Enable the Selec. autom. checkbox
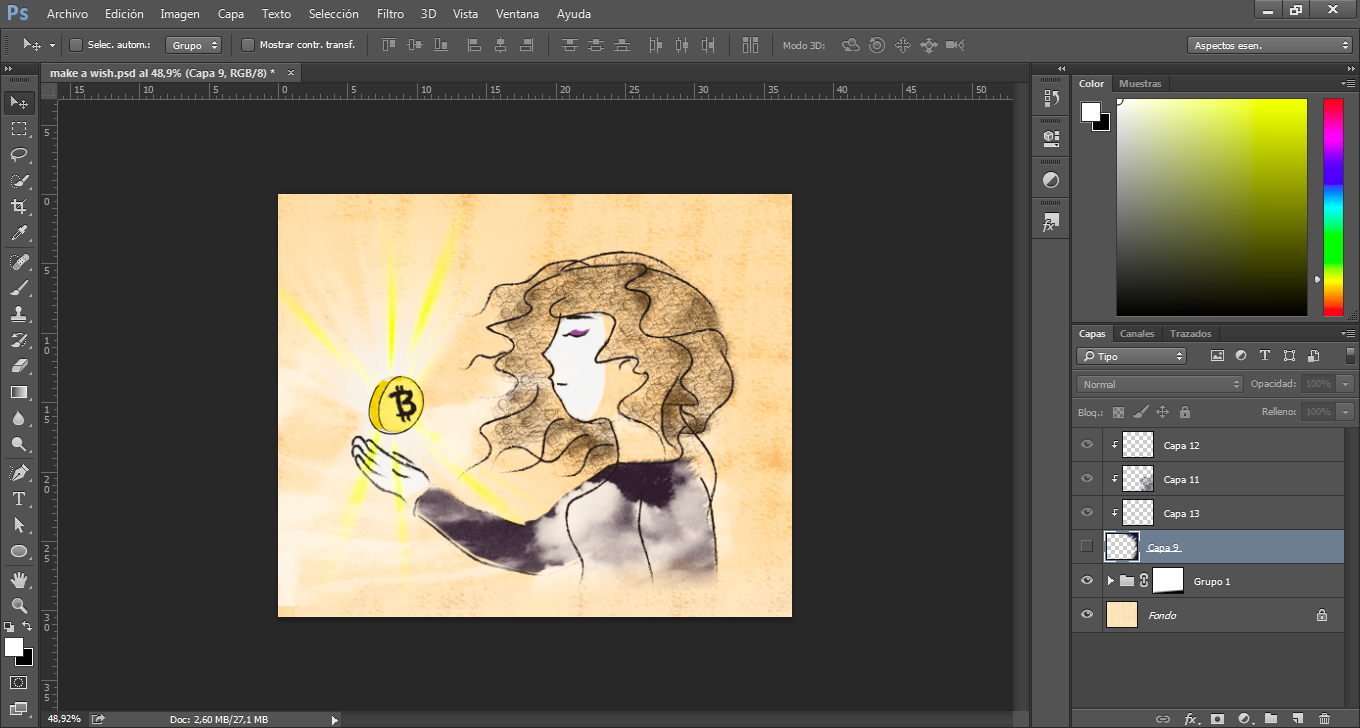This screenshot has width=1360, height=728. (x=76, y=45)
